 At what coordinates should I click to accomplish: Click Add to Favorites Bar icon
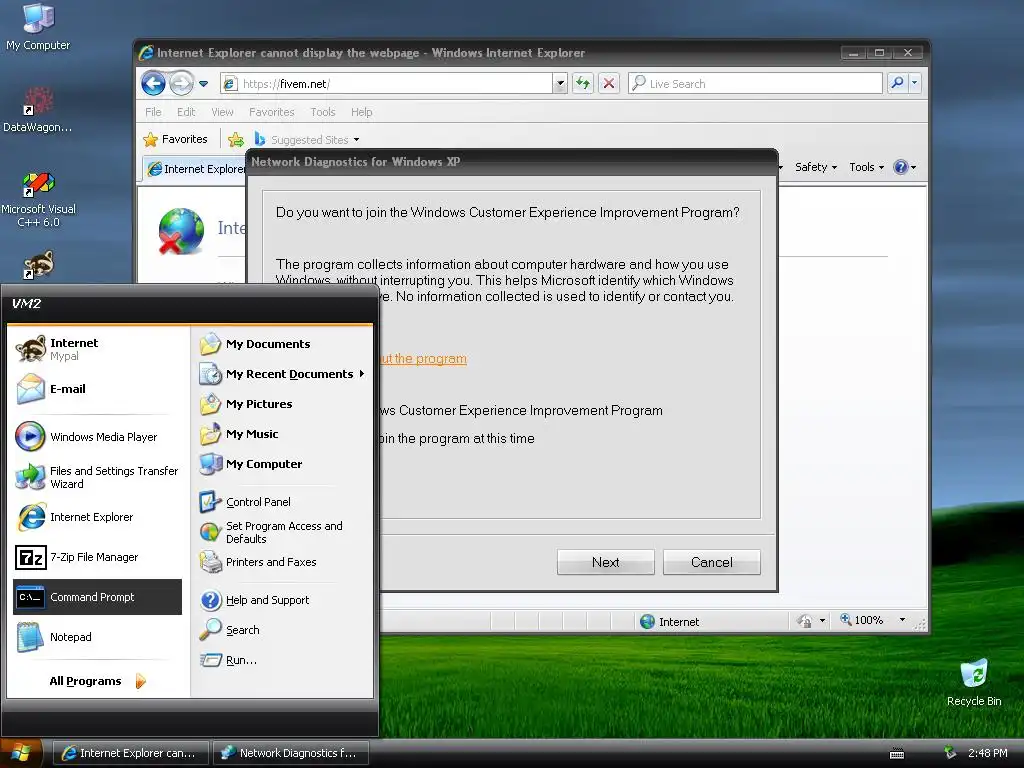[x=236, y=139]
